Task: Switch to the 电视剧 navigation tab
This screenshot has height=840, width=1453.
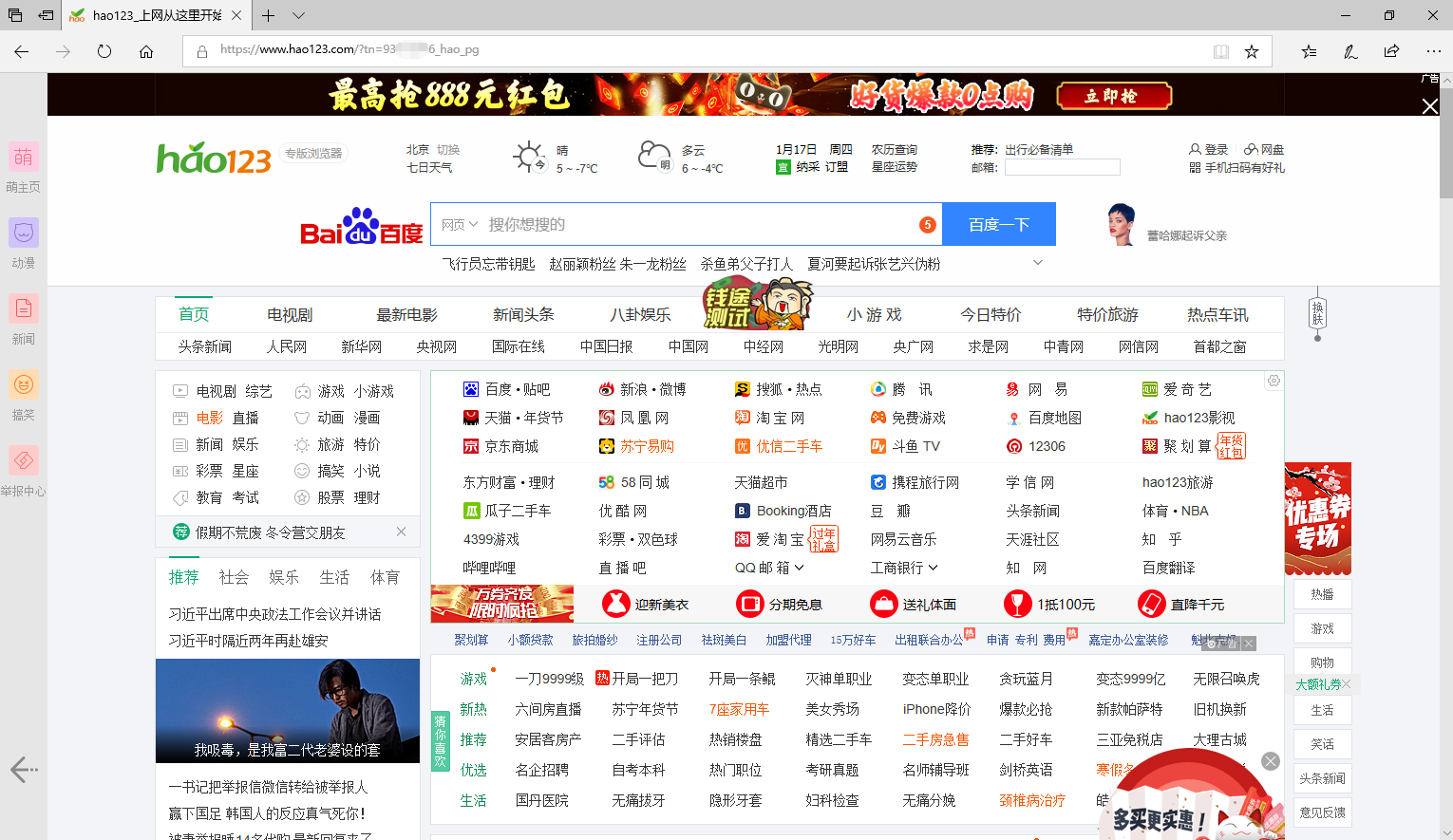Action: click(289, 313)
